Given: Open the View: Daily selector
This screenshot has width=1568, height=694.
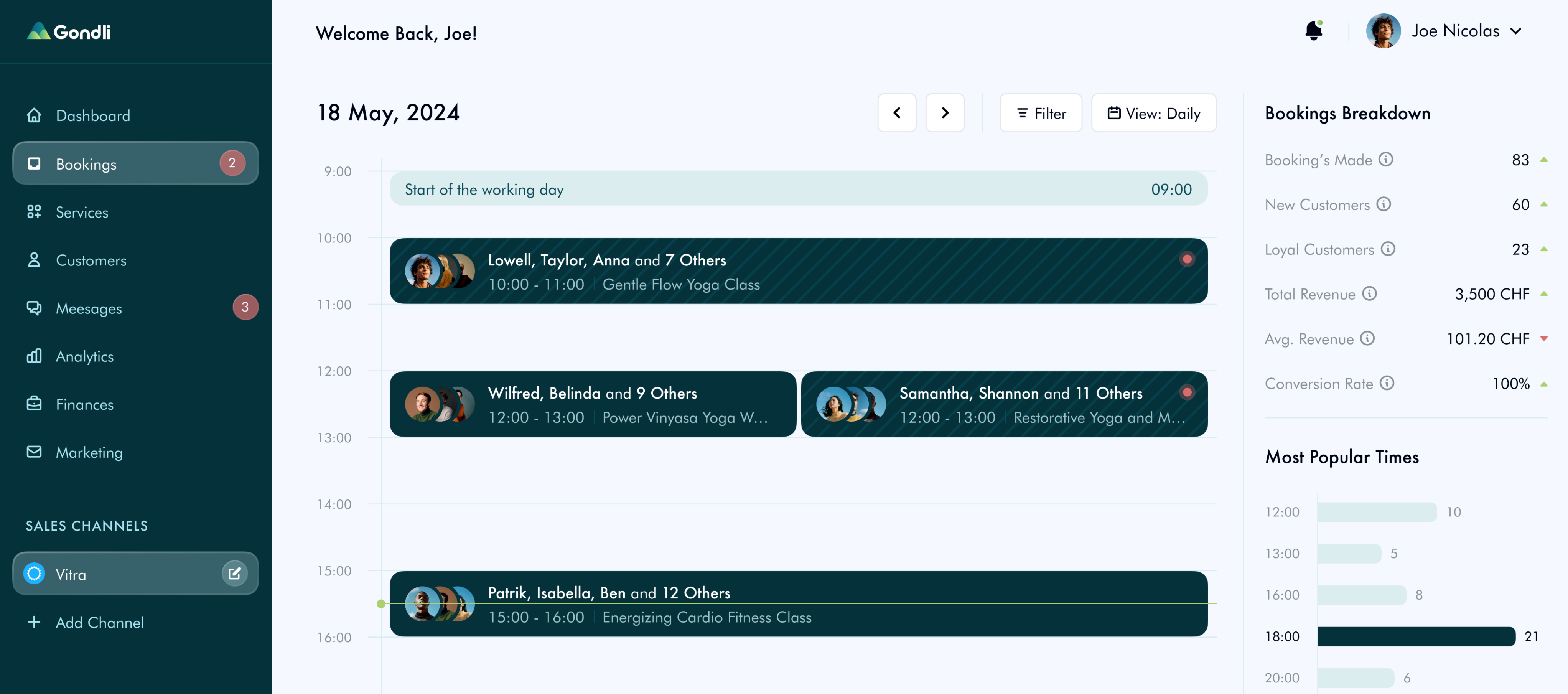Looking at the screenshot, I should click(1153, 113).
